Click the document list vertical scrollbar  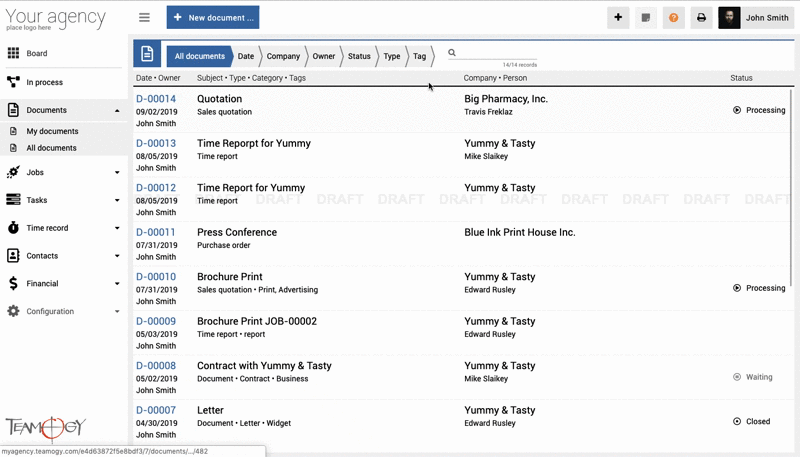click(x=791, y=188)
